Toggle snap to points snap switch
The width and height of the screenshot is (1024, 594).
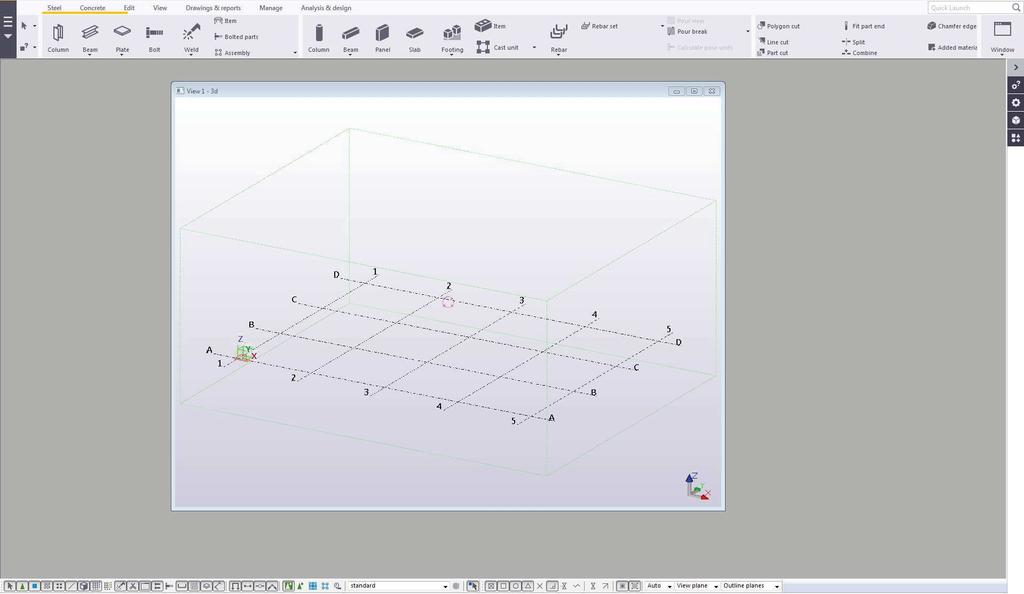tap(491, 586)
